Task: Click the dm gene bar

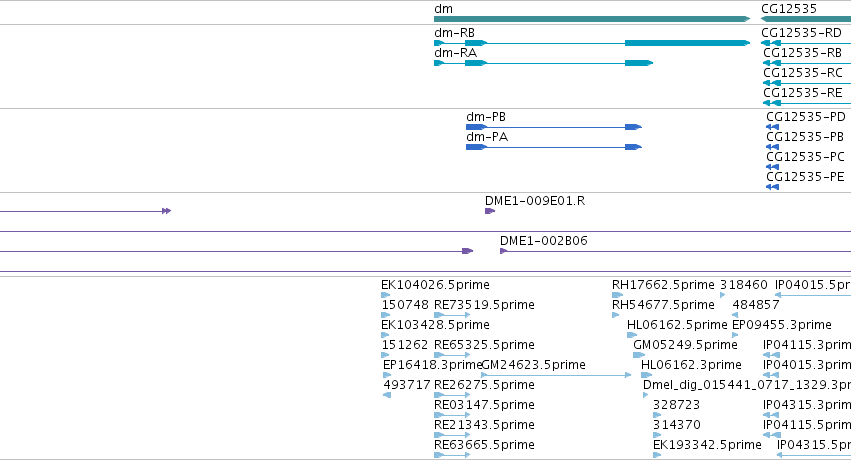Action: 592,19
